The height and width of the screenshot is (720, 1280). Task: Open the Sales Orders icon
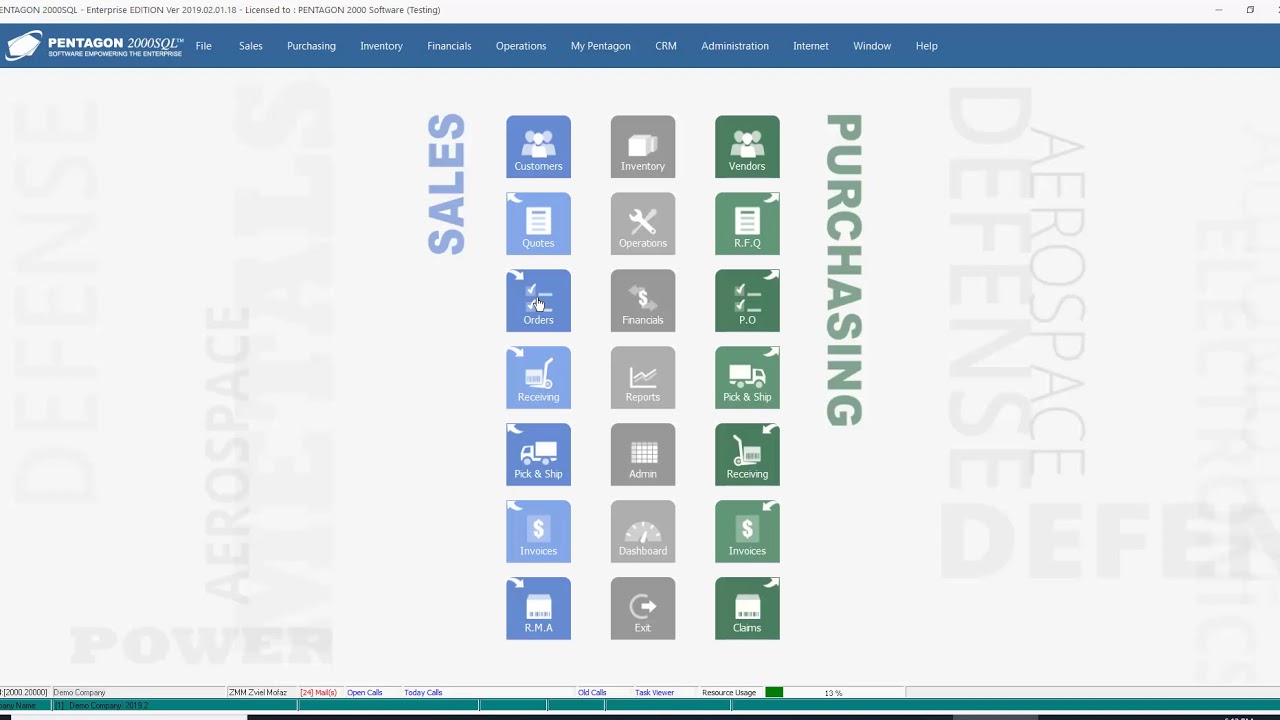pyautogui.click(x=538, y=301)
